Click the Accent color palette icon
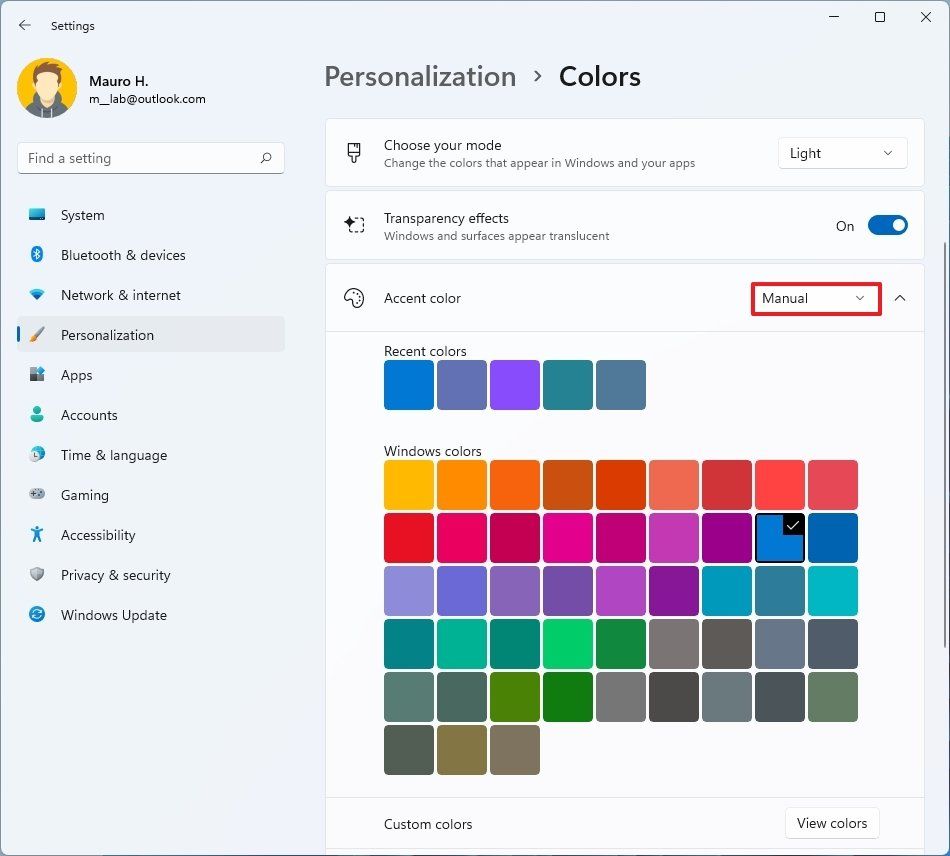950x856 pixels. [x=354, y=298]
